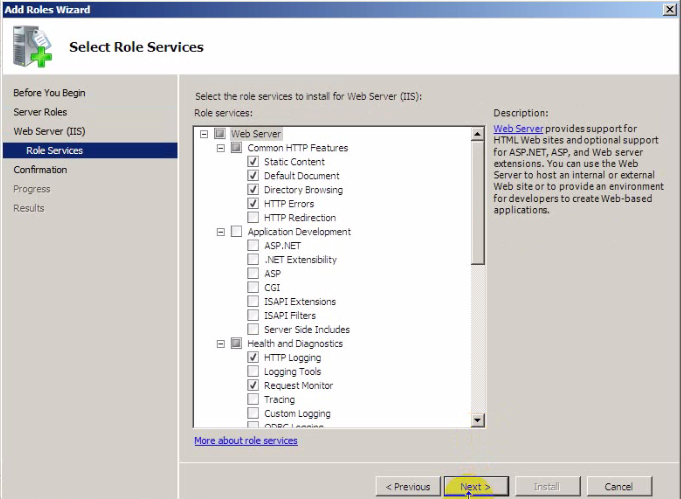The width and height of the screenshot is (681, 499).
Task: Toggle the Static Content checkbox
Action: click(x=253, y=162)
